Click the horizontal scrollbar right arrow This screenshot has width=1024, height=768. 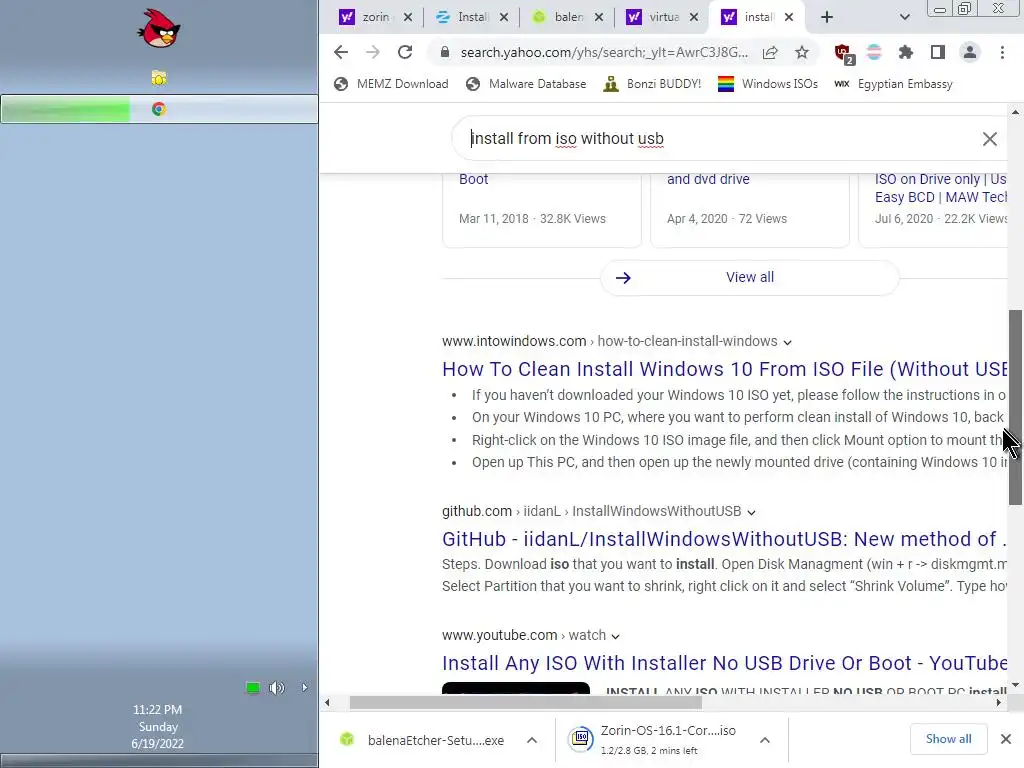tap(998, 703)
